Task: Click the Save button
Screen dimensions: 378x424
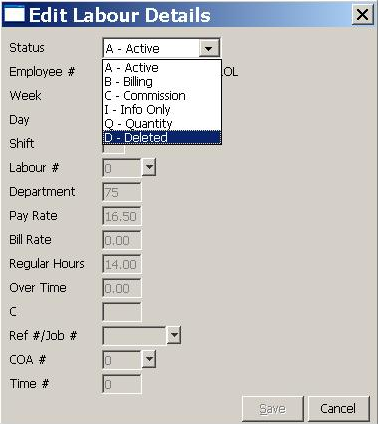Action: pyautogui.click(x=273, y=409)
